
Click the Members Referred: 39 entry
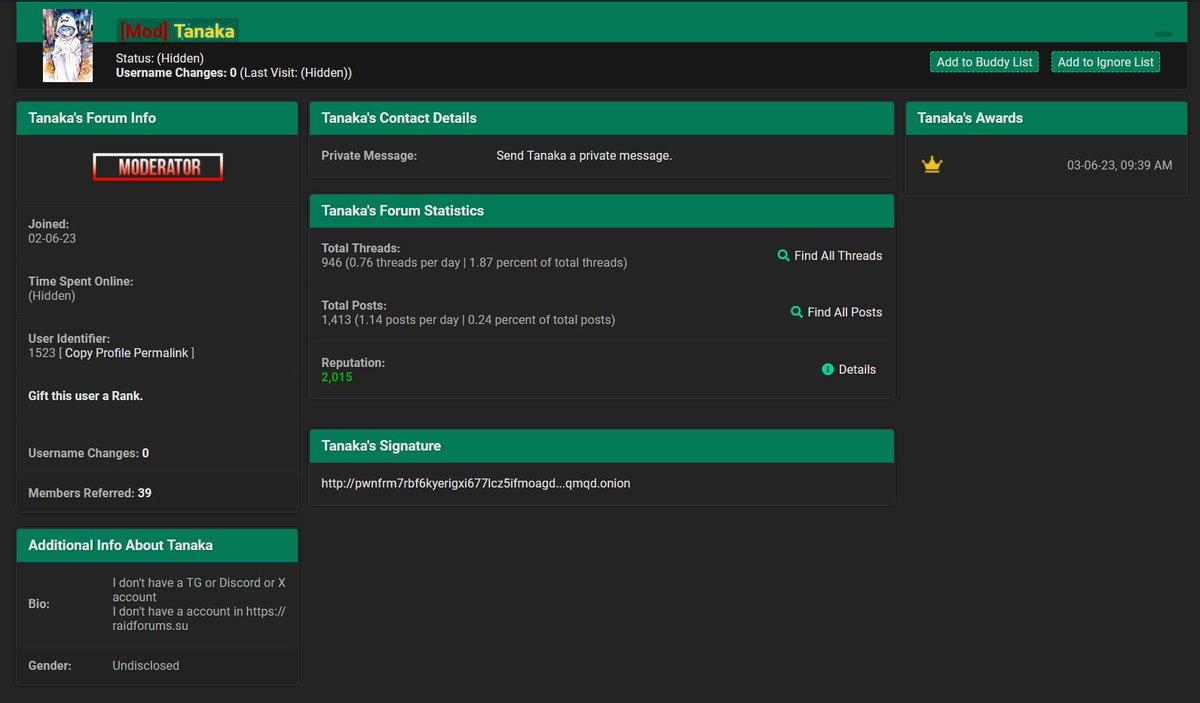pyautogui.click(x=90, y=493)
